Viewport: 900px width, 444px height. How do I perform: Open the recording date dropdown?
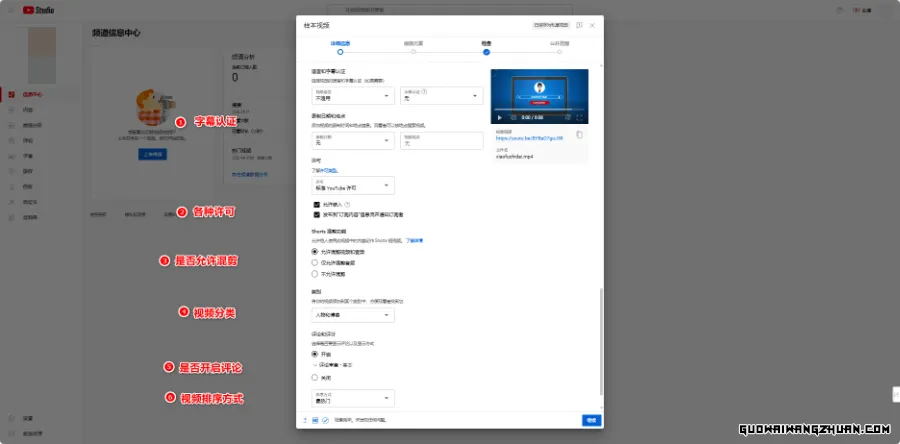(x=353, y=141)
